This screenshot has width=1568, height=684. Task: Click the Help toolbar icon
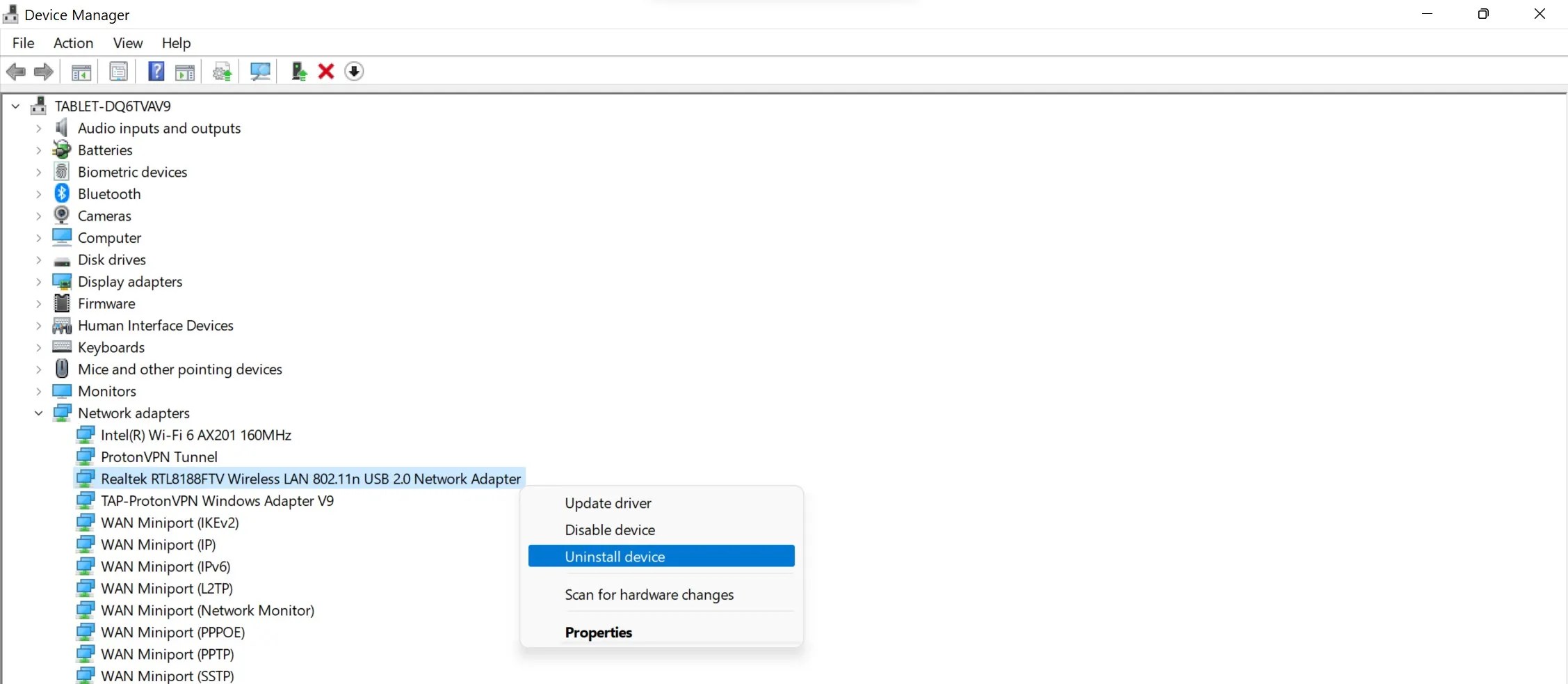tap(156, 71)
